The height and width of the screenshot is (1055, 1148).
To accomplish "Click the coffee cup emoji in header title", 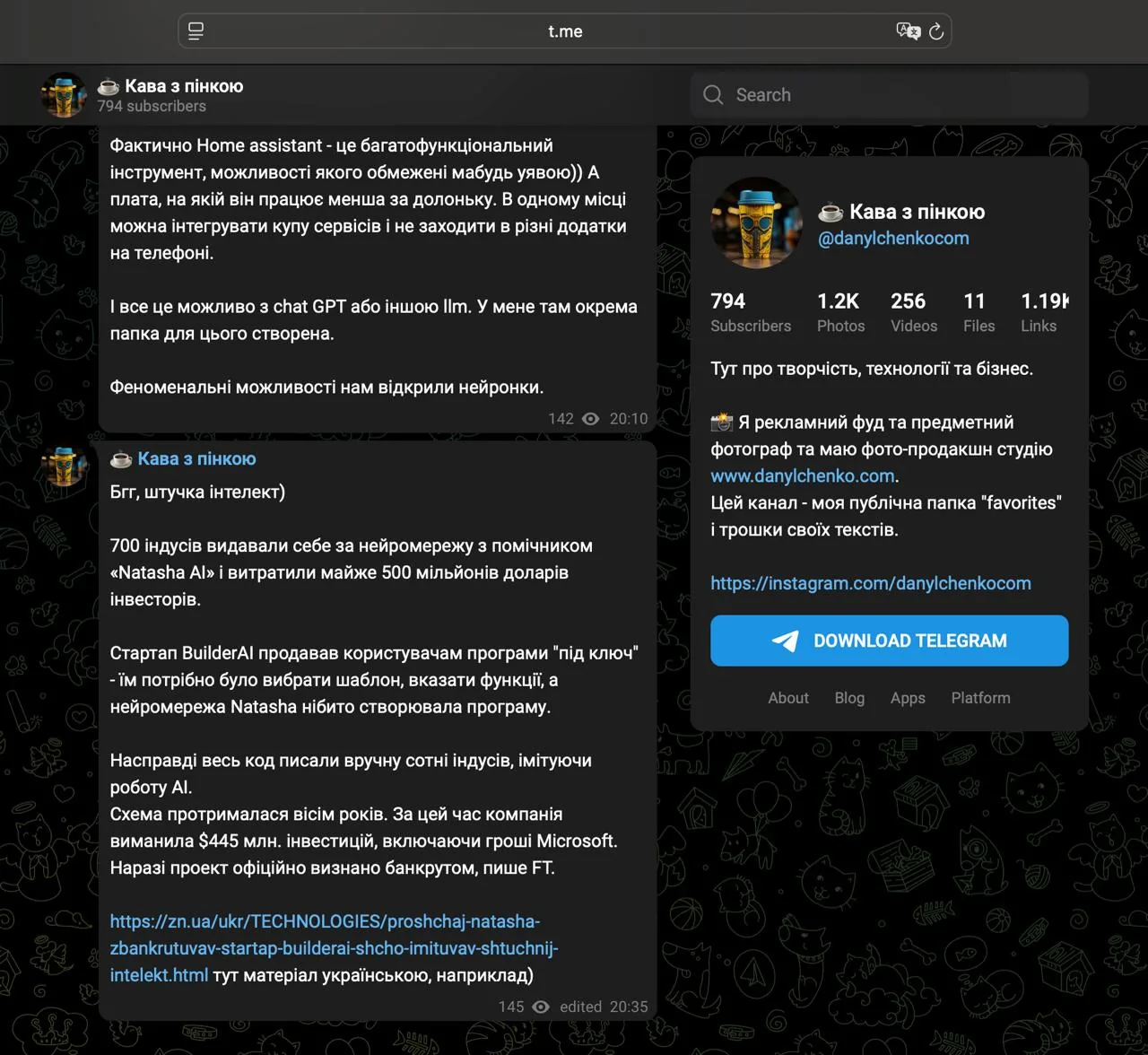I will click(x=109, y=86).
